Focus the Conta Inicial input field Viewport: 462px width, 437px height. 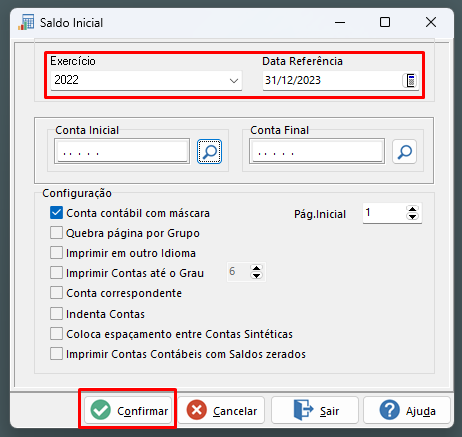122,152
